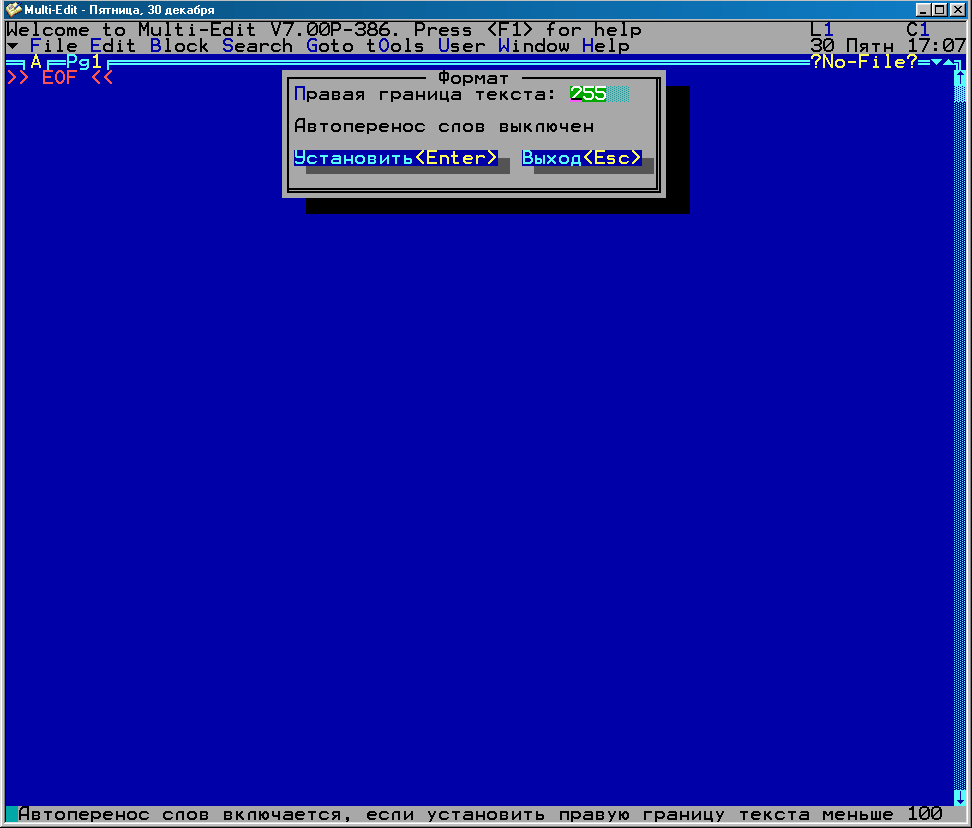Open the Edit menu
The width and height of the screenshot is (972, 828).
(113, 46)
